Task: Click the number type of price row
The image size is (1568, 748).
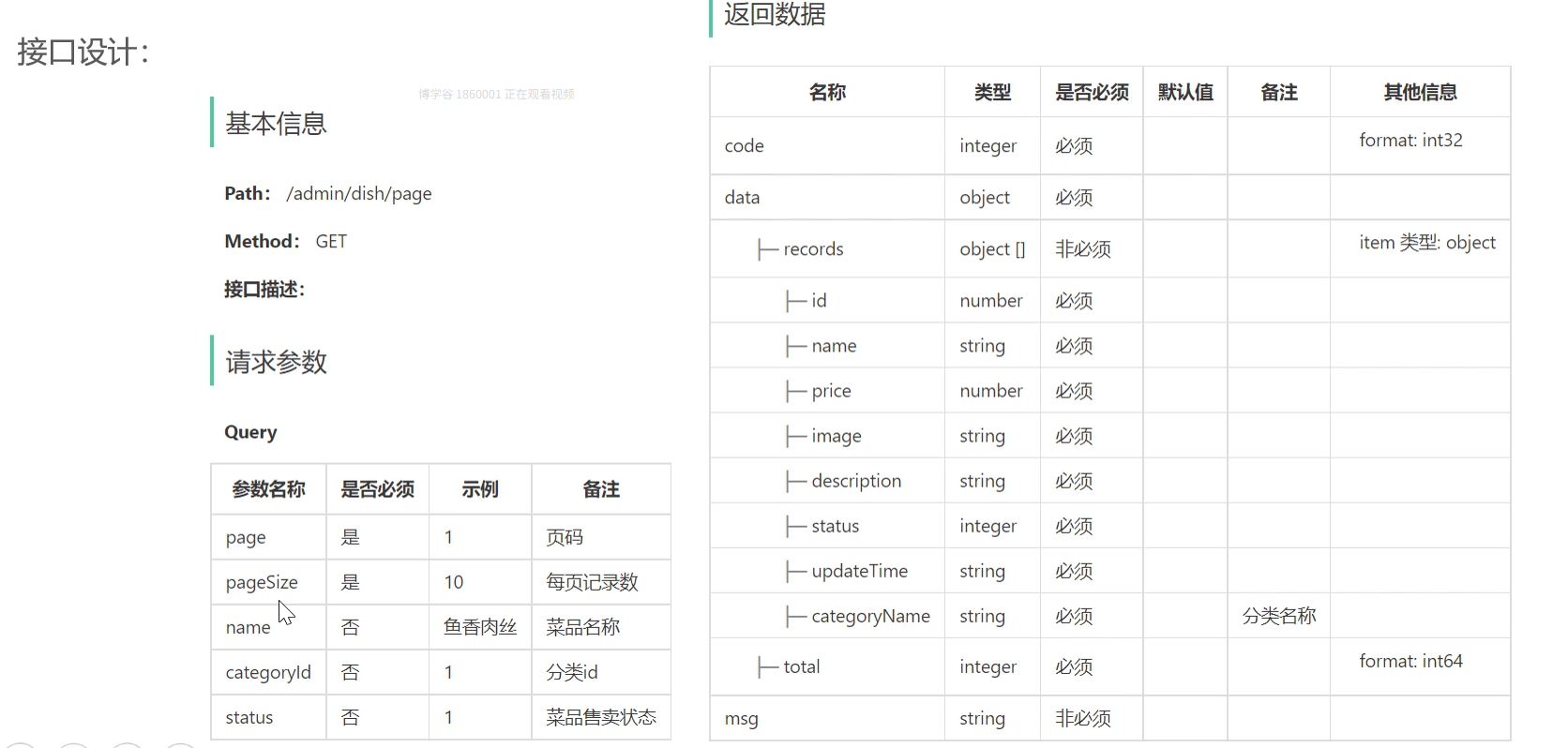Action: click(991, 391)
